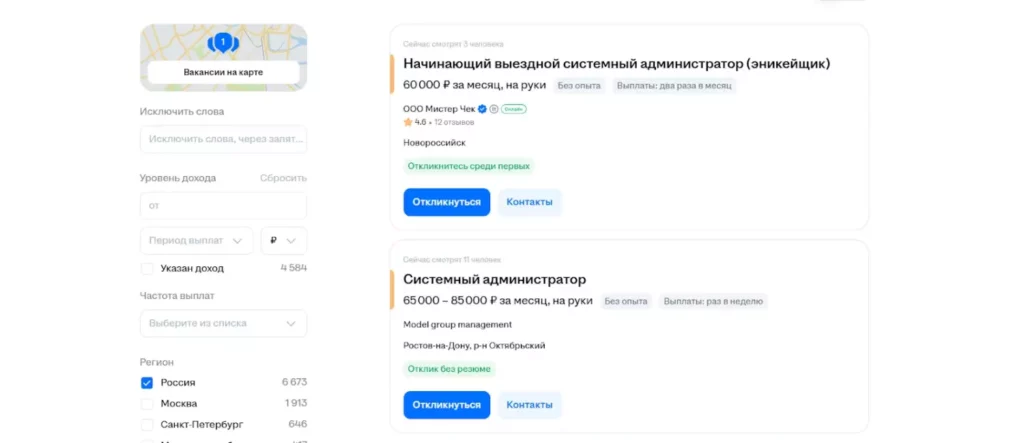Uncheck the Россия region checkbox
Viewport: 1024px width, 443px height.
tap(147, 382)
